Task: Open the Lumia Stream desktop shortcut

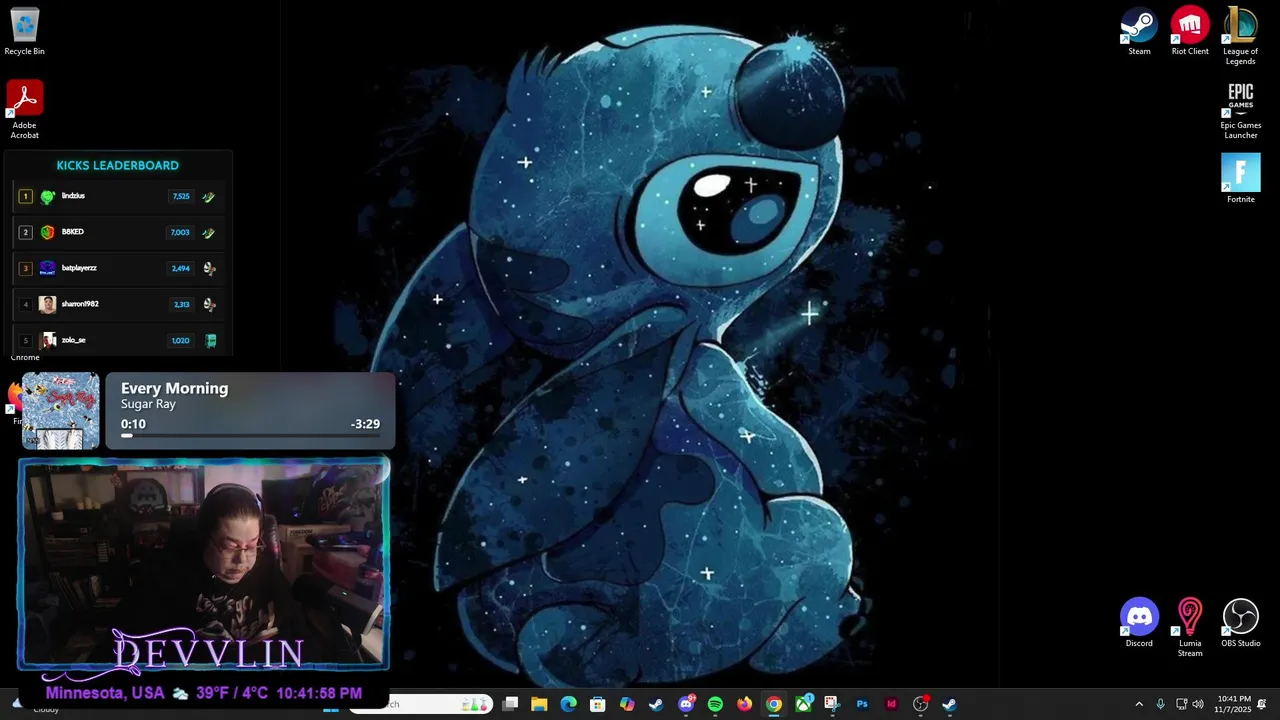Action: [x=1190, y=628]
